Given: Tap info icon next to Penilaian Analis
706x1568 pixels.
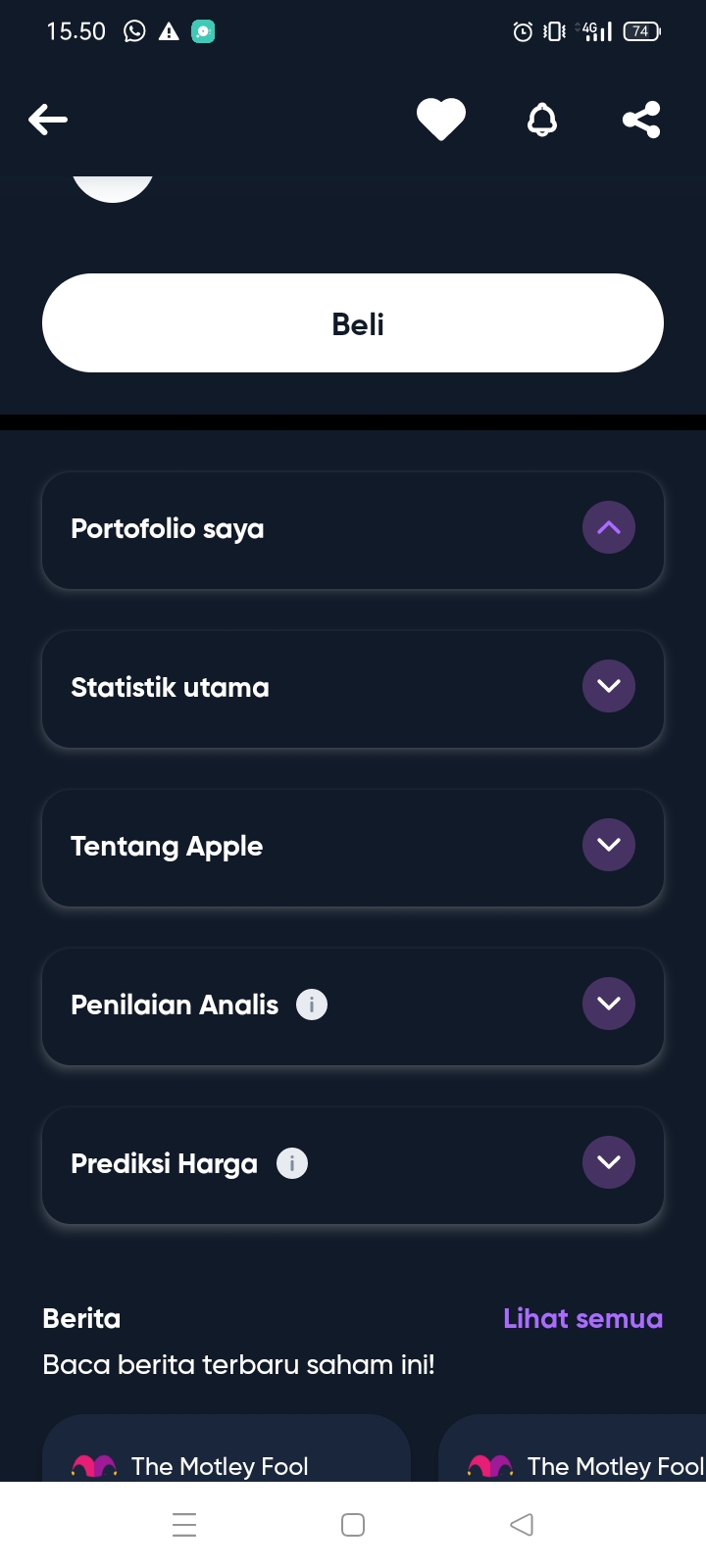Looking at the screenshot, I should [312, 1004].
